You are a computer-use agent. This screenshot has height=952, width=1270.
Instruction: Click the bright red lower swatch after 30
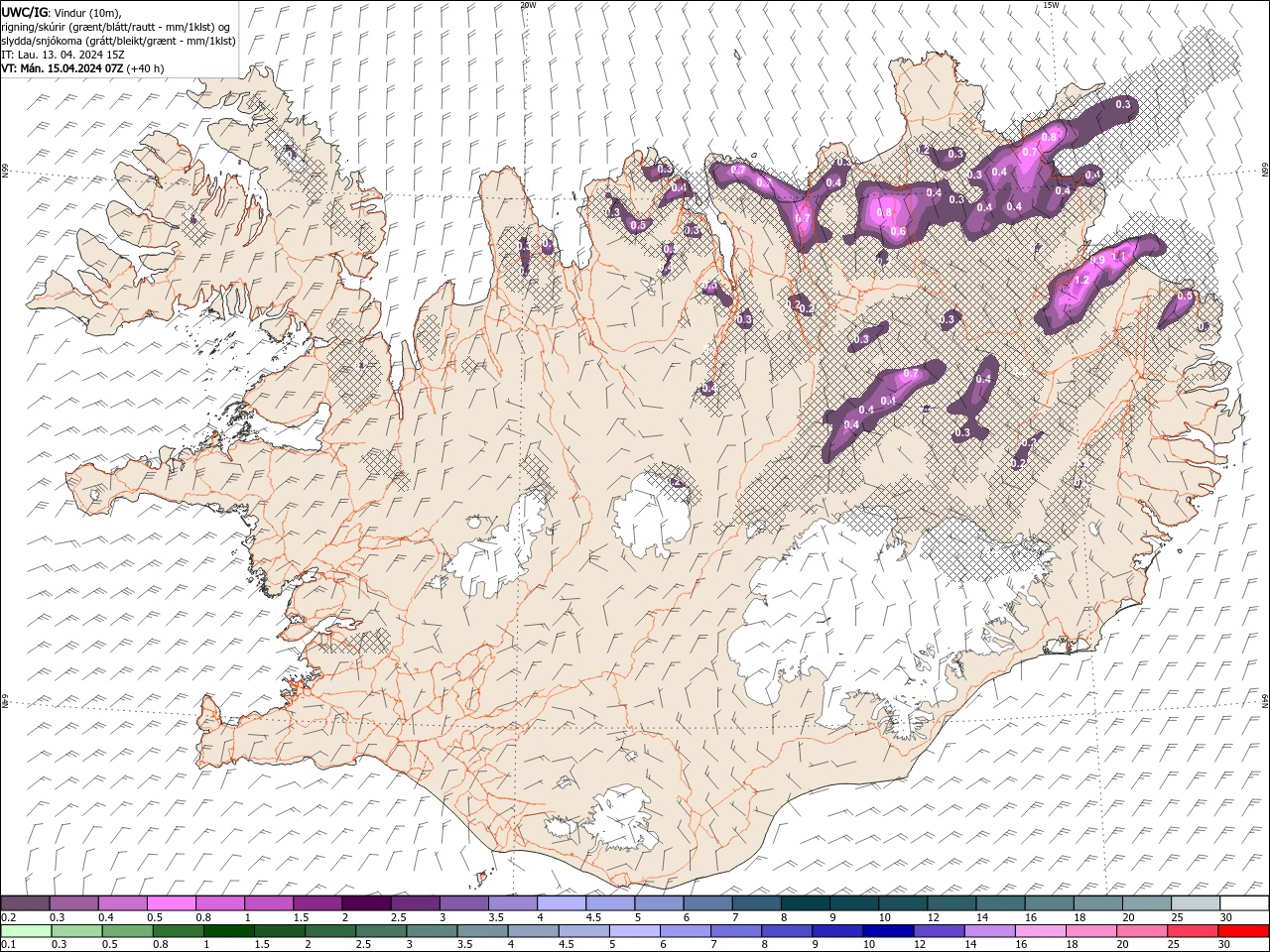1243,931
